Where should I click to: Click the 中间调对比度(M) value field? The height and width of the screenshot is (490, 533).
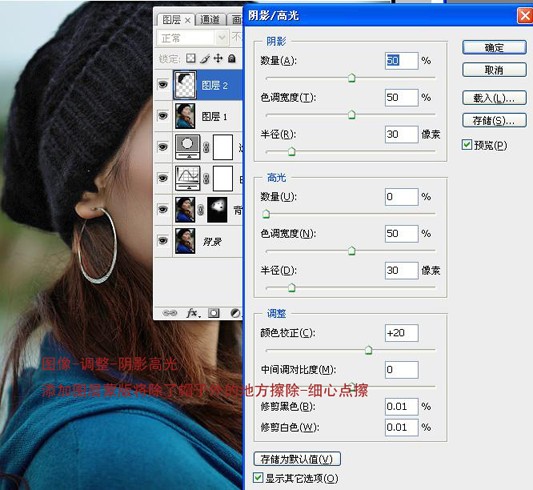pyautogui.click(x=401, y=370)
